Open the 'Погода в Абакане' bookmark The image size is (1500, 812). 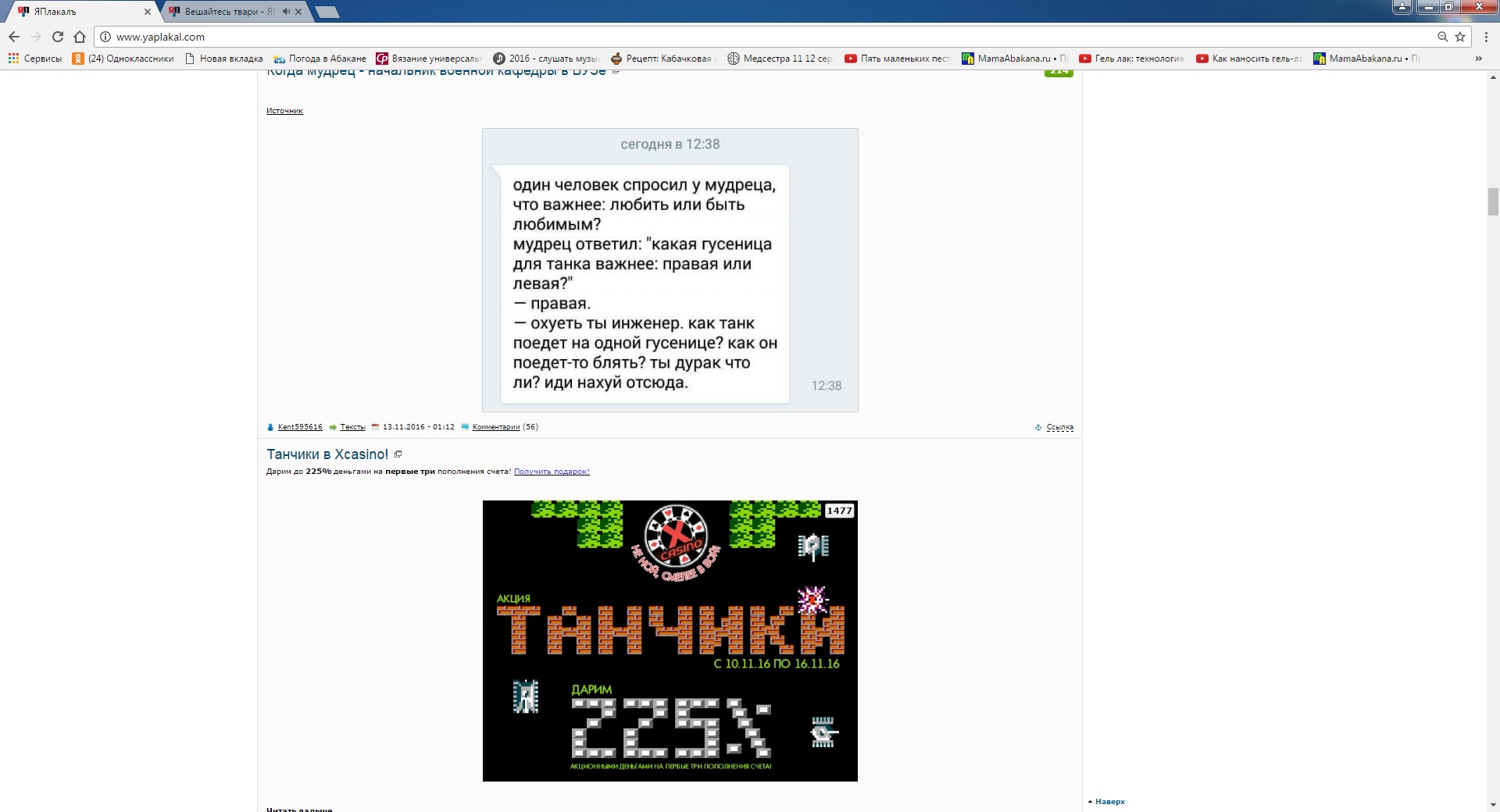(x=320, y=59)
